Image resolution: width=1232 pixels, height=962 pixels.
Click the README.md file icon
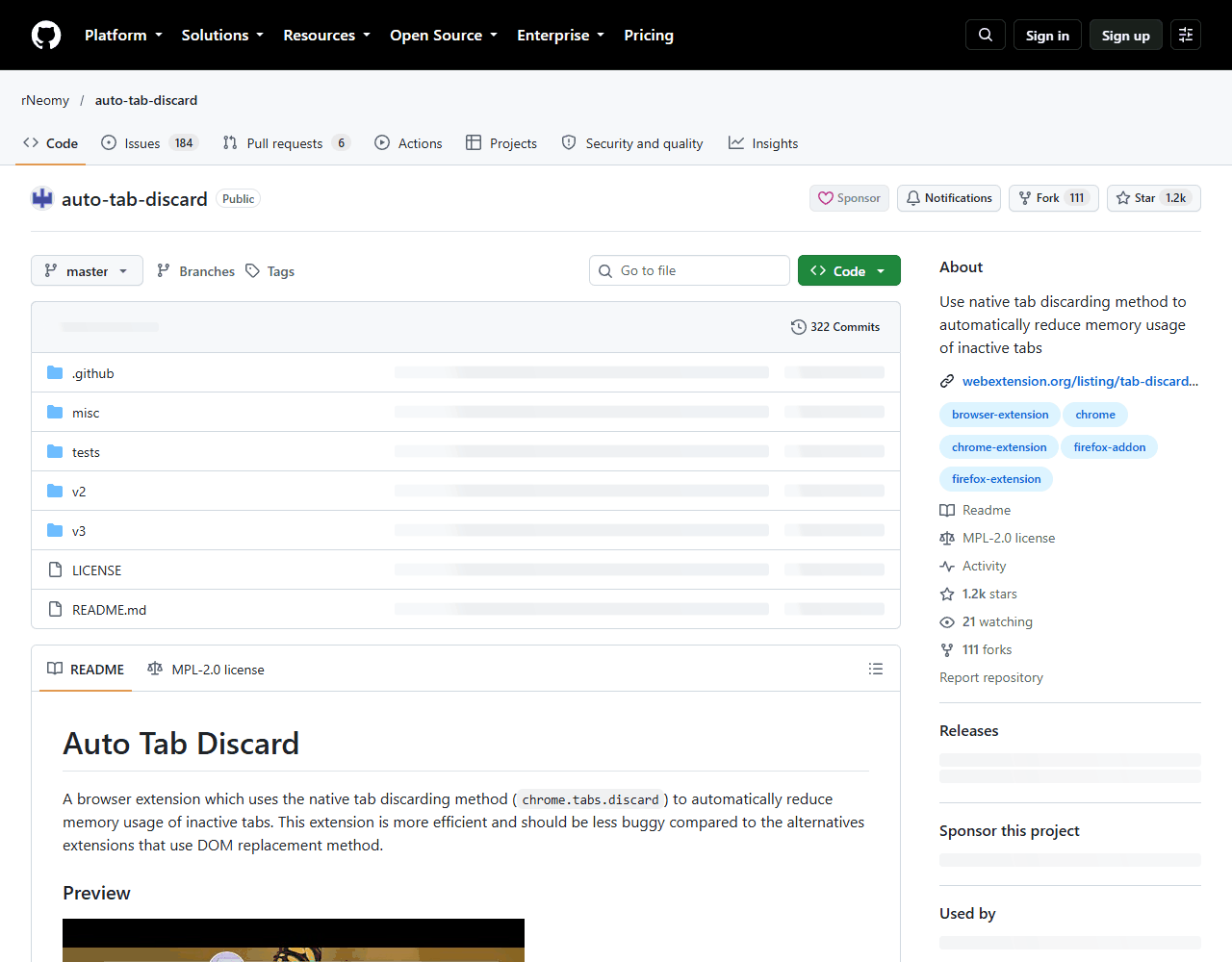(55, 609)
